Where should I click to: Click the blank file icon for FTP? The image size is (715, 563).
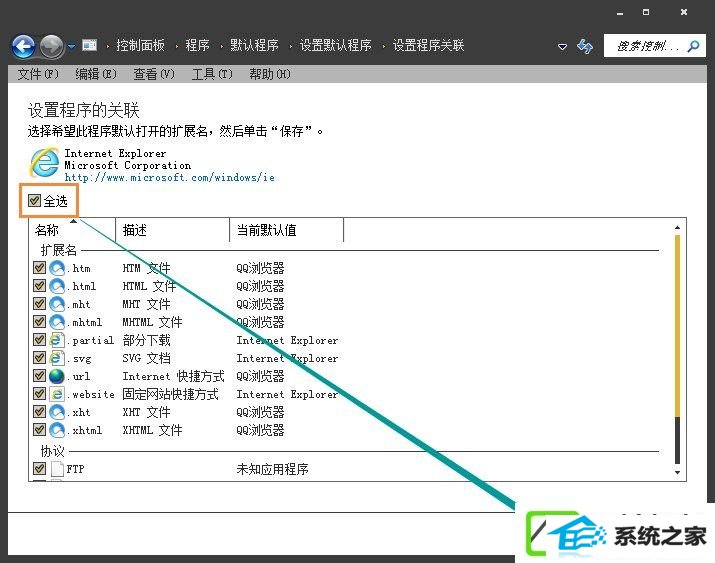pyautogui.click(x=57, y=468)
